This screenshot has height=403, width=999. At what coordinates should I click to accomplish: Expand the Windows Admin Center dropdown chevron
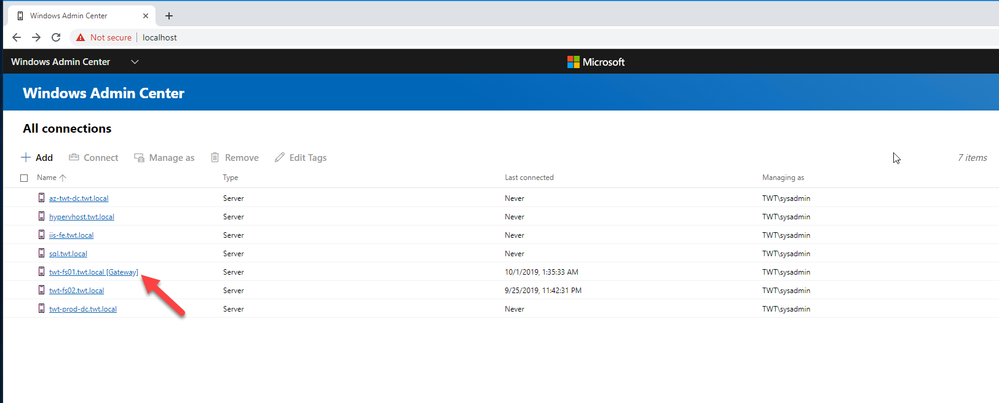(x=134, y=62)
